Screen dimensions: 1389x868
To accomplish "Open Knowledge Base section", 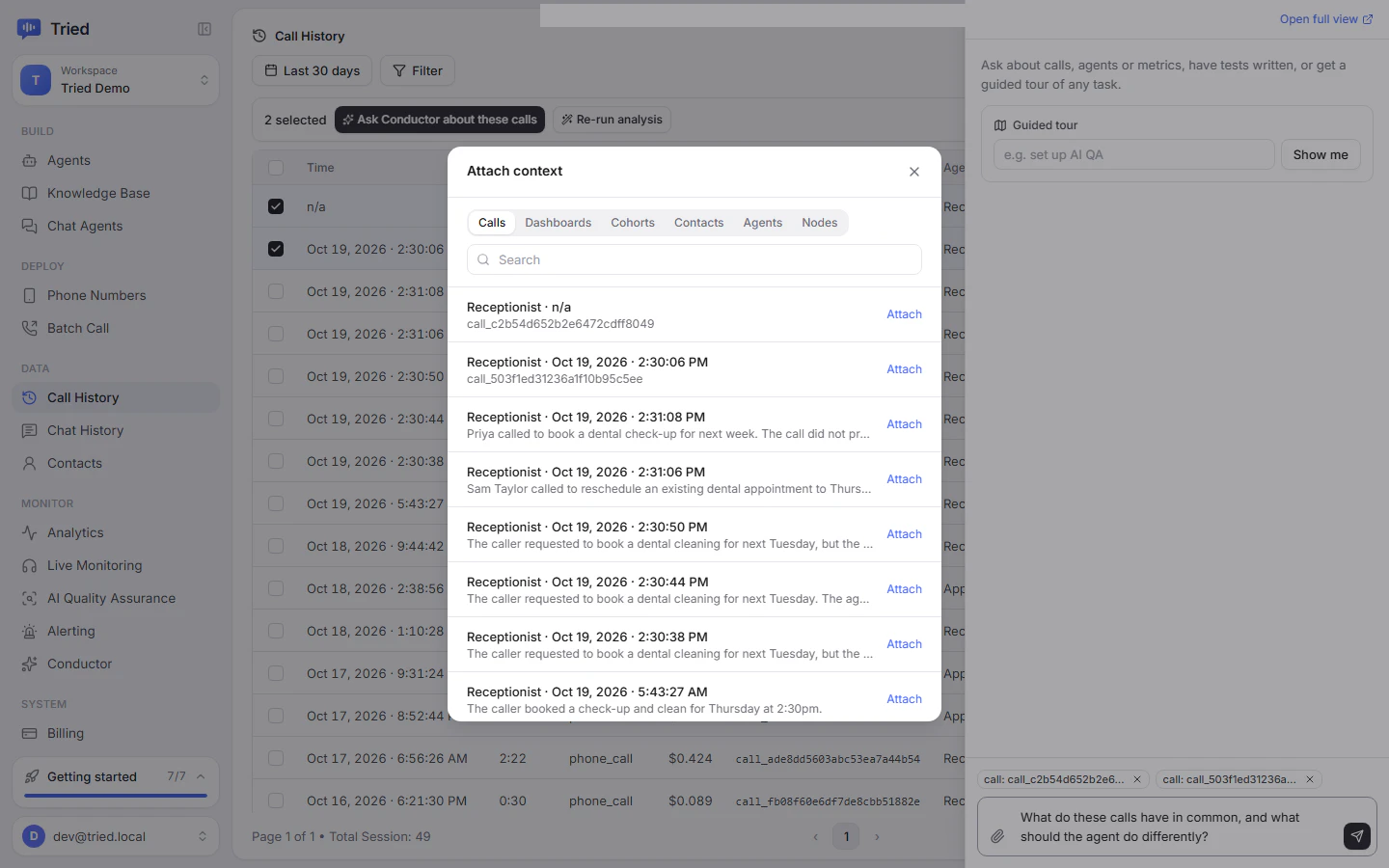I will coord(116,193).
